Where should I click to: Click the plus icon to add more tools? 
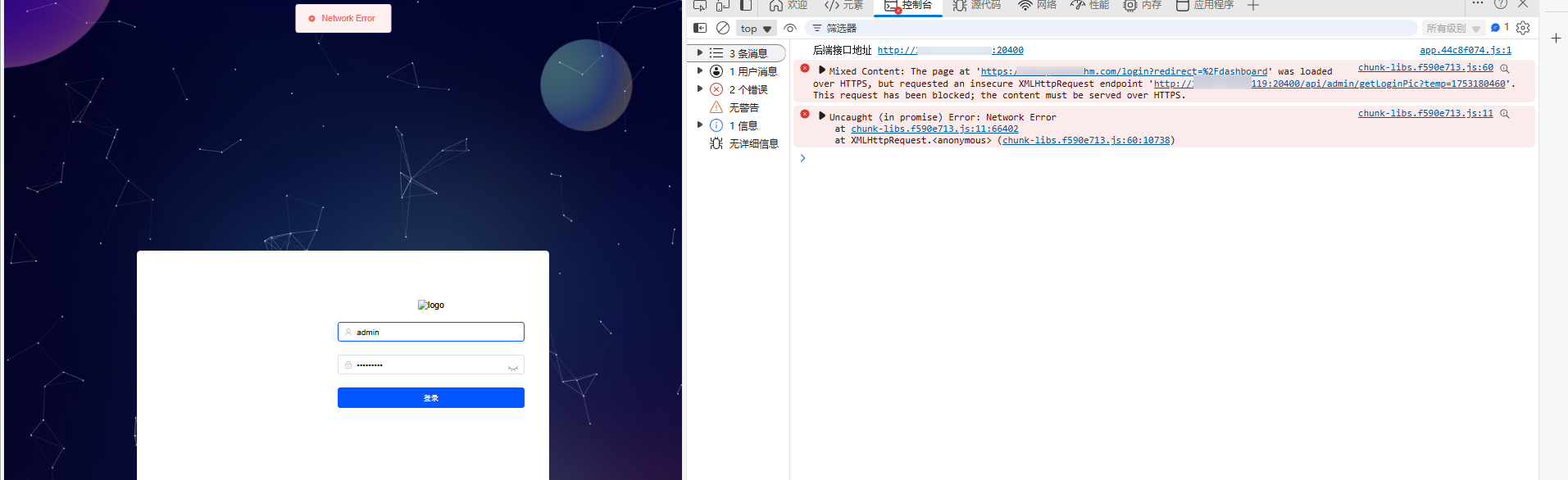1253,6
